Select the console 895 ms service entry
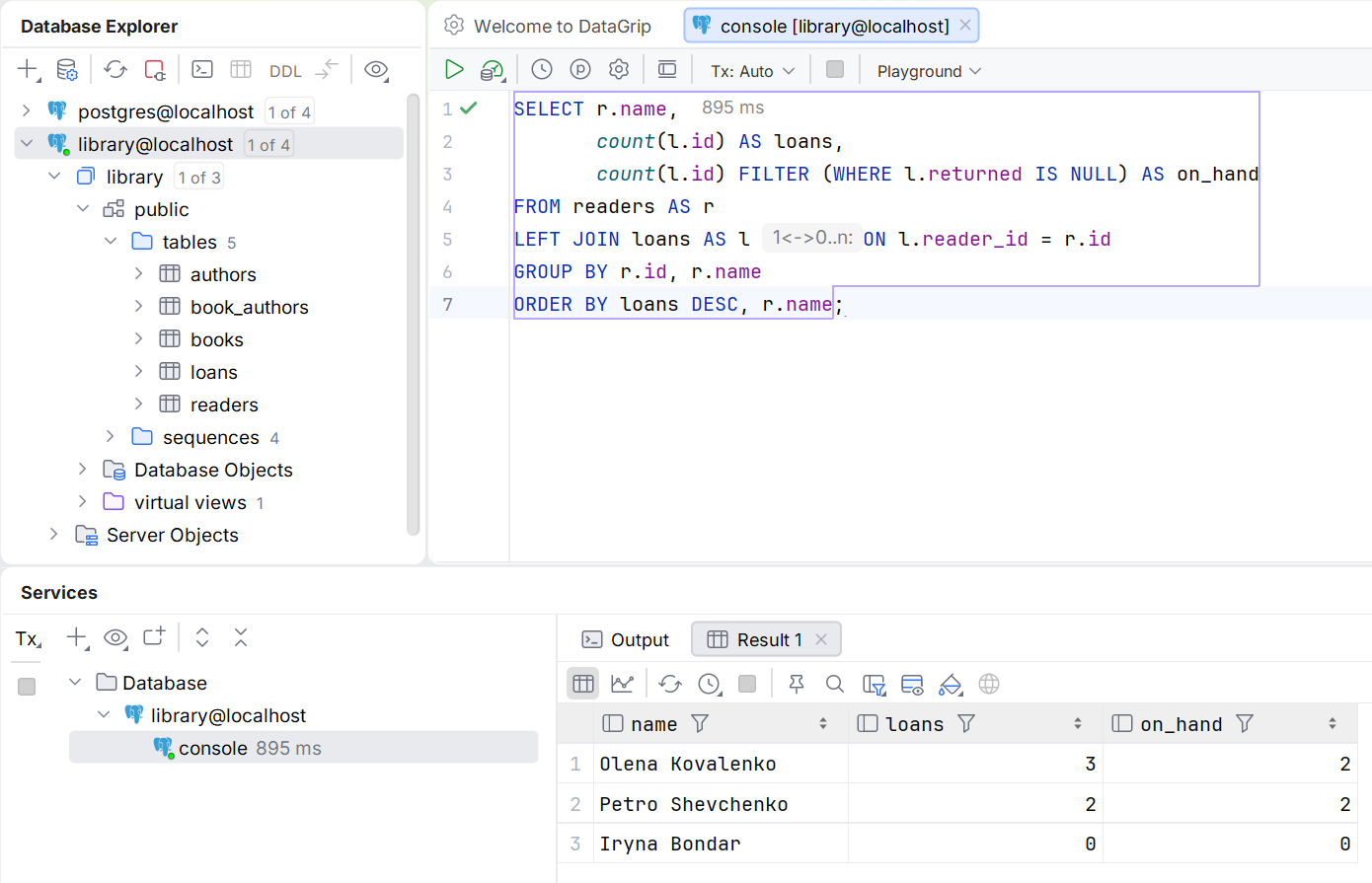 tap(303, 747)
